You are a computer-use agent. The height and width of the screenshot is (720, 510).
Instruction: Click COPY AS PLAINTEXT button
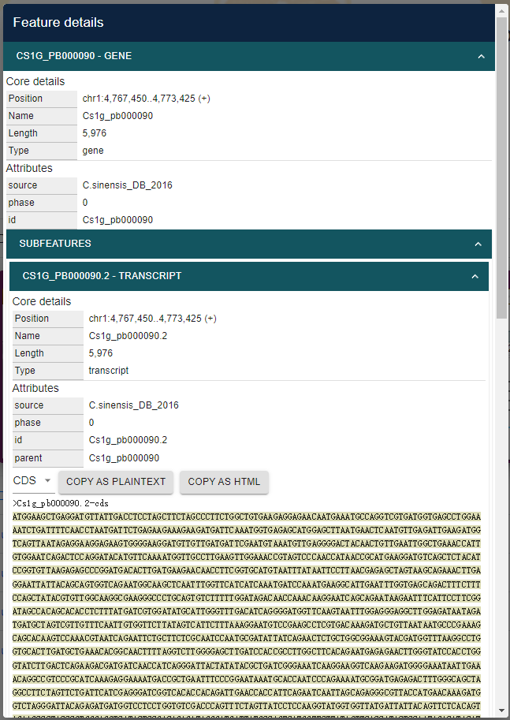tap(116, 482)
